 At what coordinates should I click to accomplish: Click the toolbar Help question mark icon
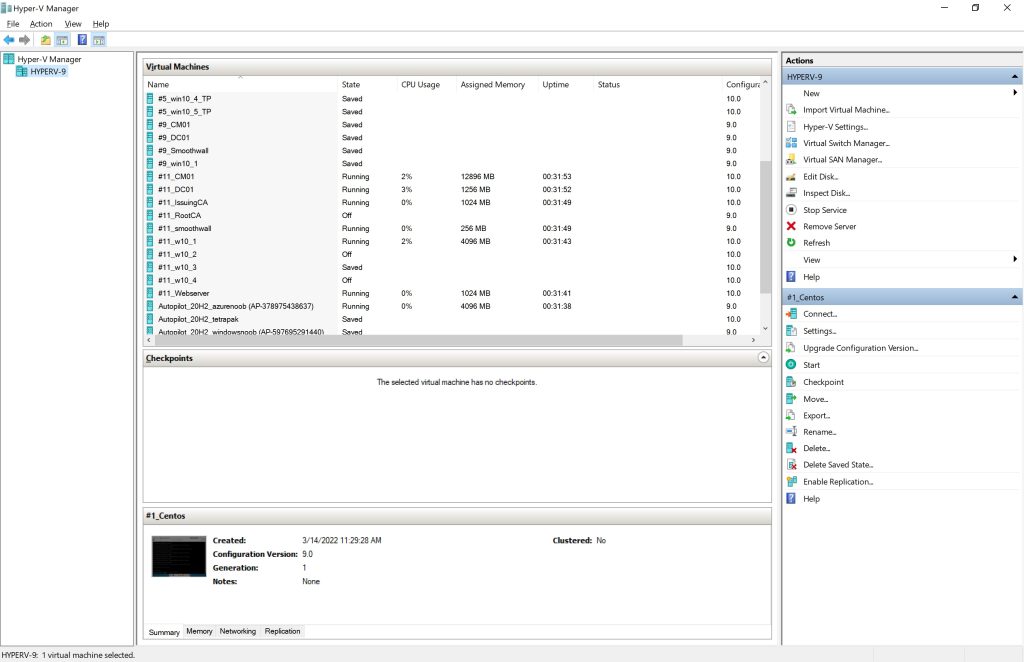click(82, 40)
